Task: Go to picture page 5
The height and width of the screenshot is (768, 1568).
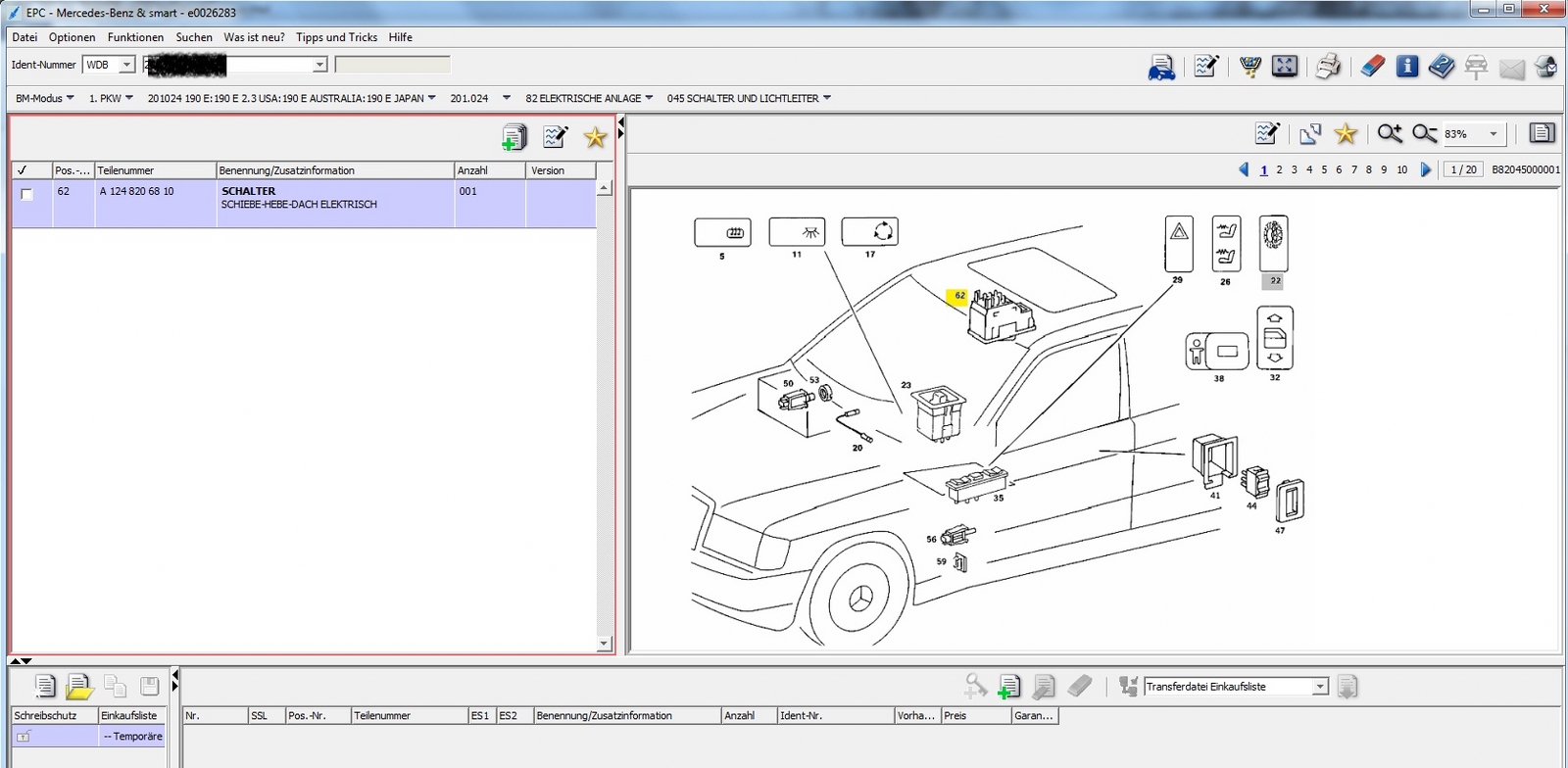Action: (1324, 169)
